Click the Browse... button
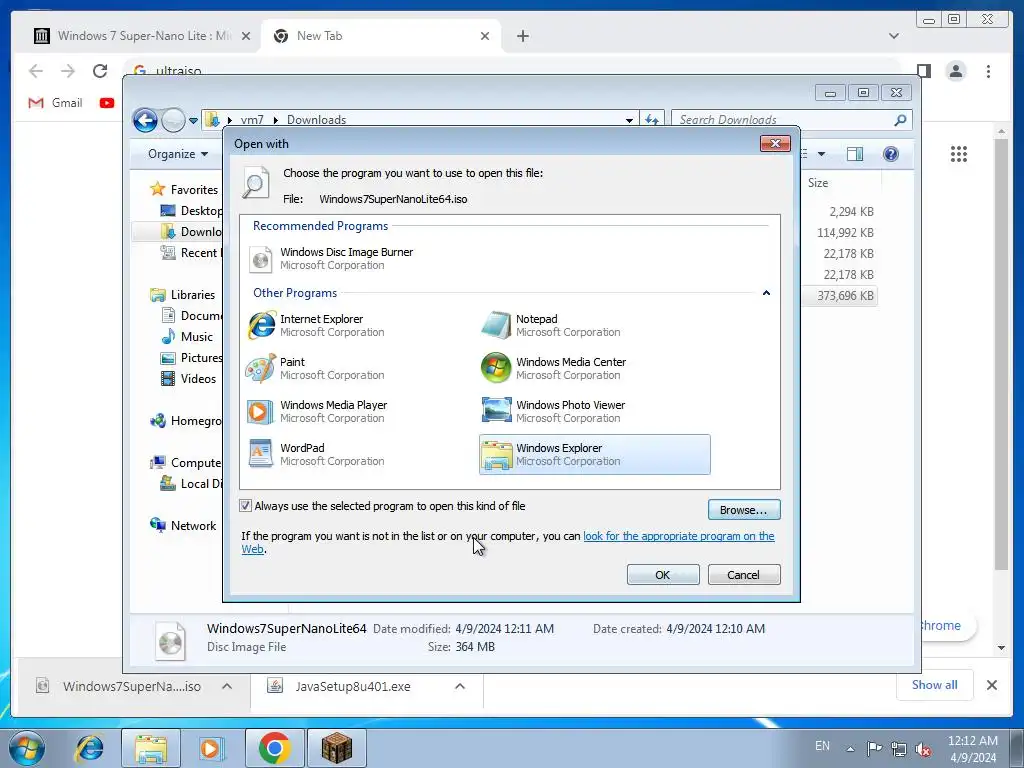Screen dimensions: 1024x768 (x=744, y=510)
